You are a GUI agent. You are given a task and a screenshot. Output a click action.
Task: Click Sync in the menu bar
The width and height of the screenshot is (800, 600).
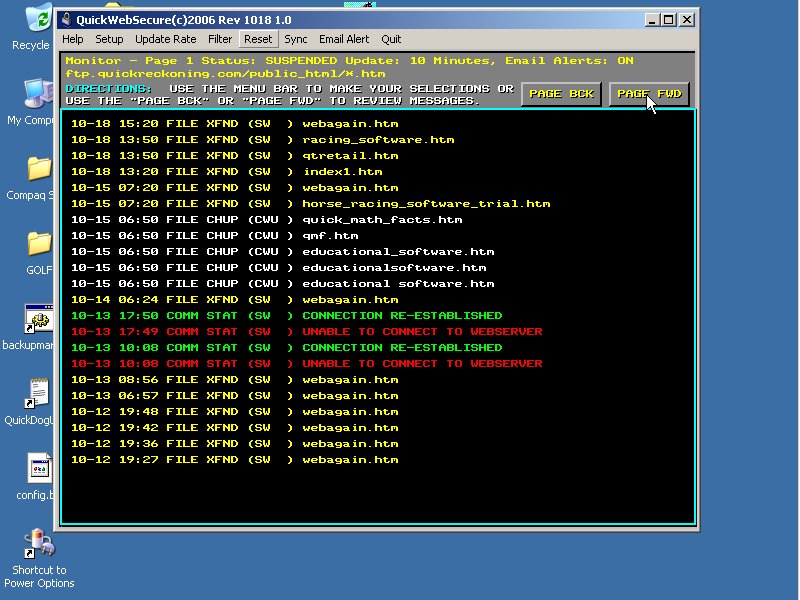pos(296,39)
